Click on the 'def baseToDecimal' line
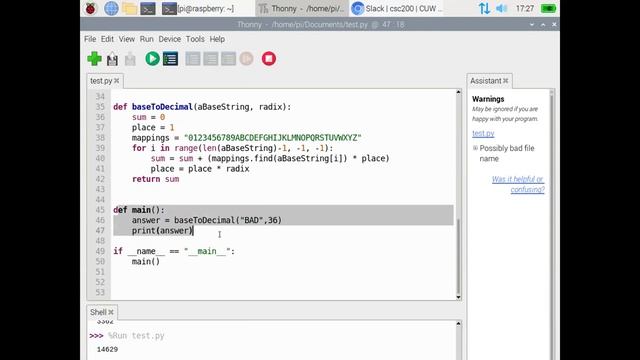The width and height of the screenshot is (640, 360). (202, 107)
